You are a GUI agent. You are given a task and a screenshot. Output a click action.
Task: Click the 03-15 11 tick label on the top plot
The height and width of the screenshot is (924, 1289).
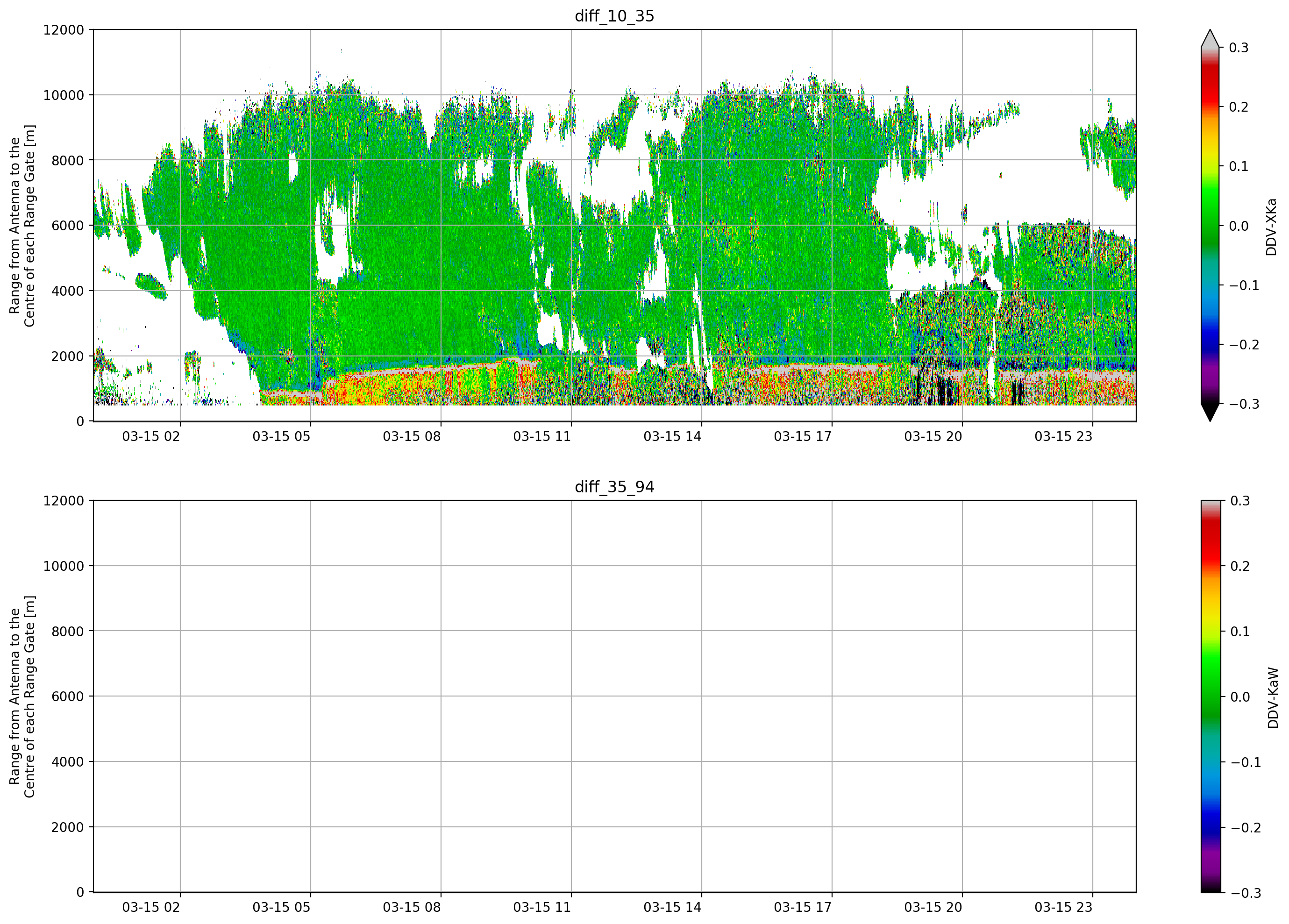[x=542, y=436]
